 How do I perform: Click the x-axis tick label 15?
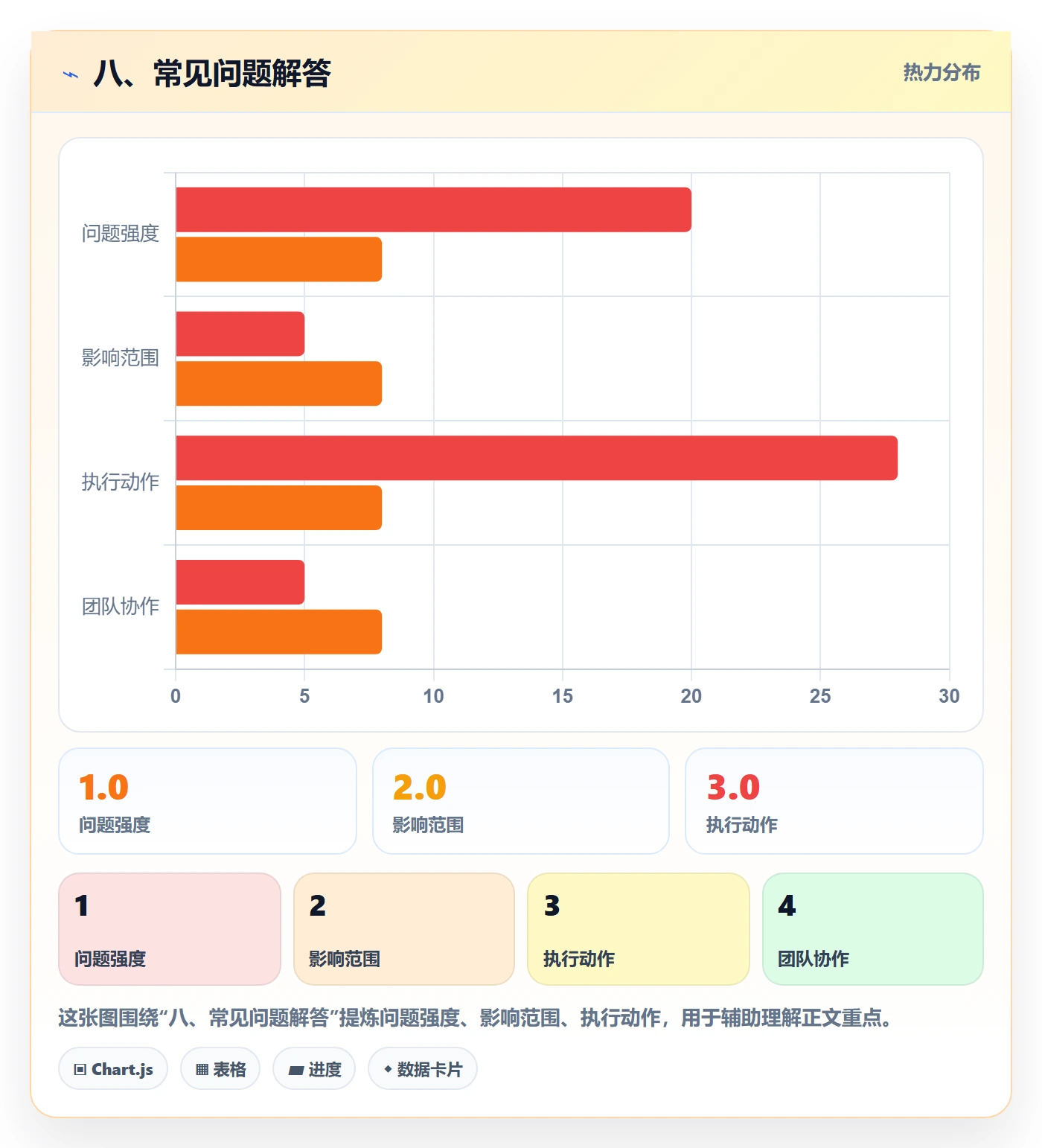563,696
